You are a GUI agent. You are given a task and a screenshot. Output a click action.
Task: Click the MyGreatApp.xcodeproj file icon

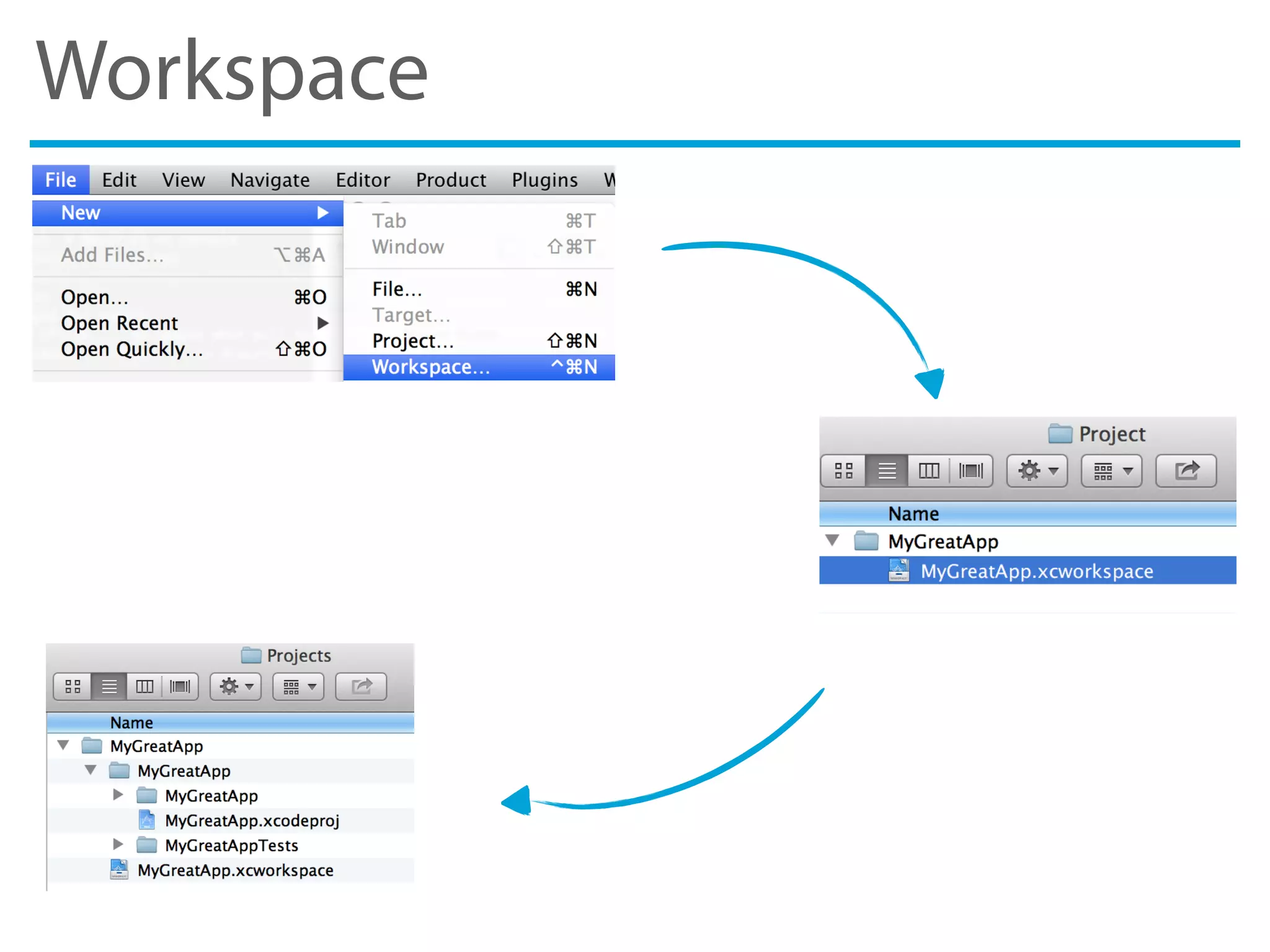146,821
